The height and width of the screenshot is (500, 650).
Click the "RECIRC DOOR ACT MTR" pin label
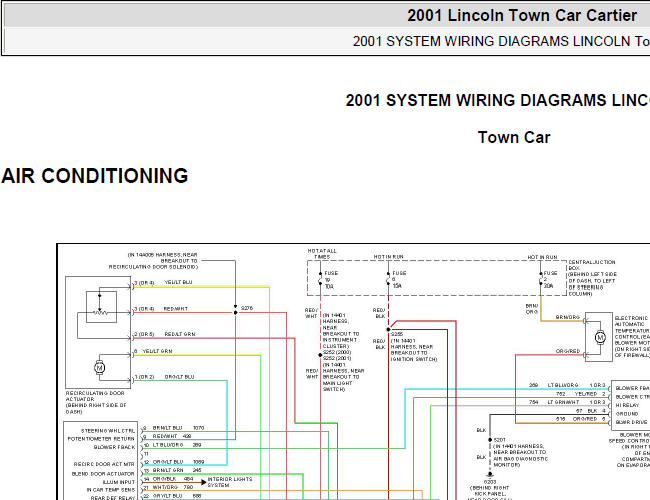pyautogui.click(x=104, y=464)
